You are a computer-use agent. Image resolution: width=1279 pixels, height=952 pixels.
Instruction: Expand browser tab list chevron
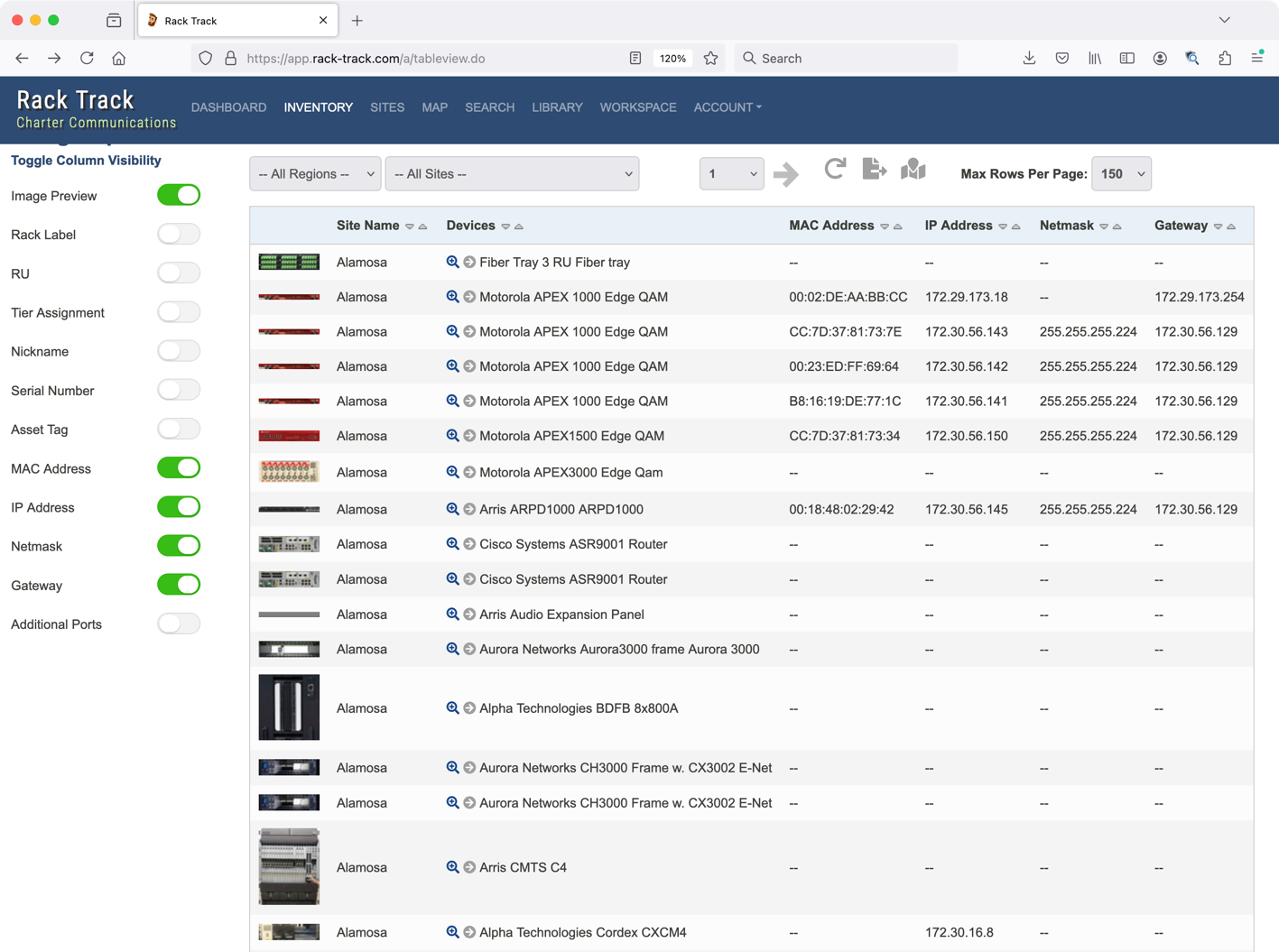(1224, 20)
